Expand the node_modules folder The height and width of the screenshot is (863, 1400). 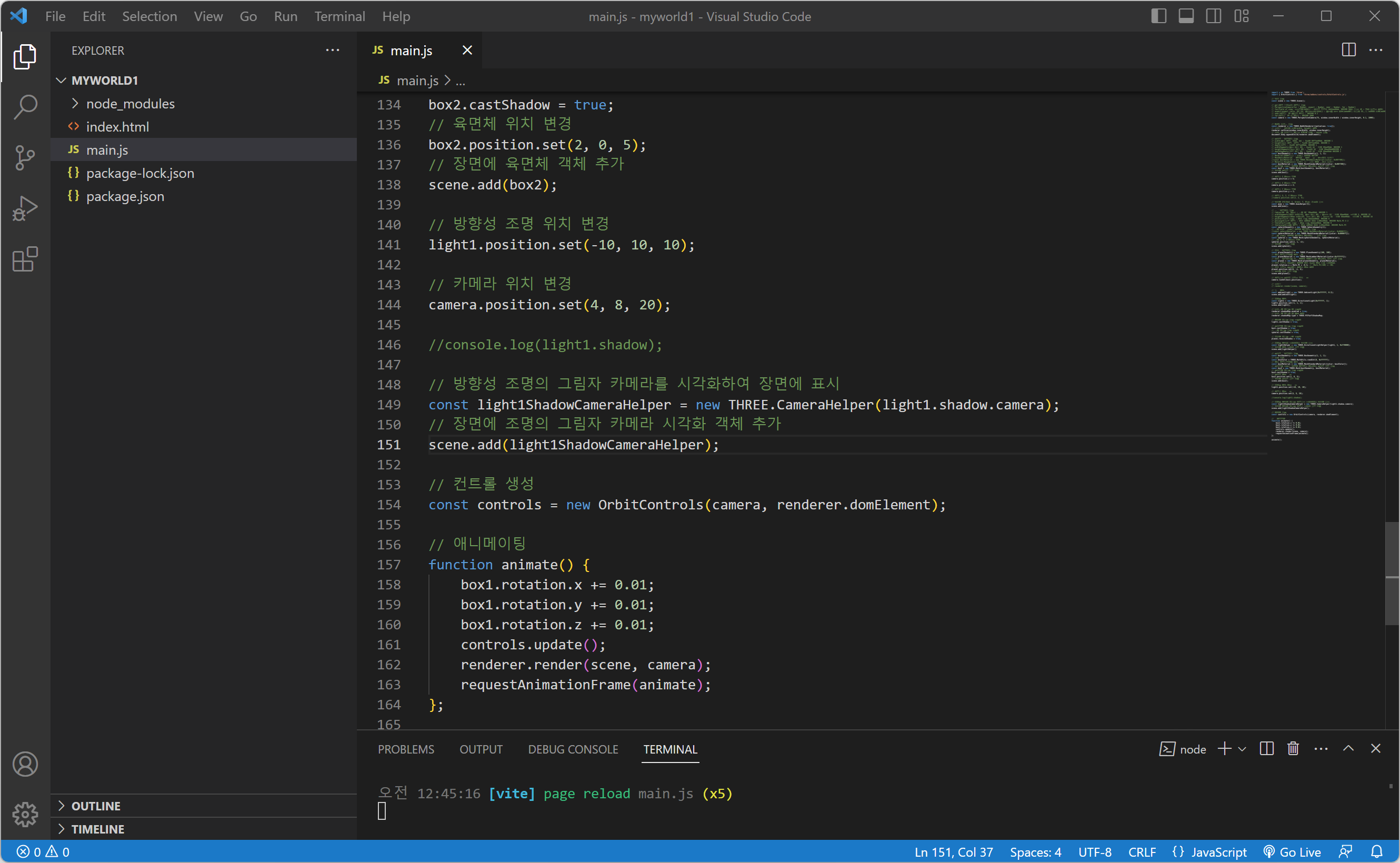(130, 104)
